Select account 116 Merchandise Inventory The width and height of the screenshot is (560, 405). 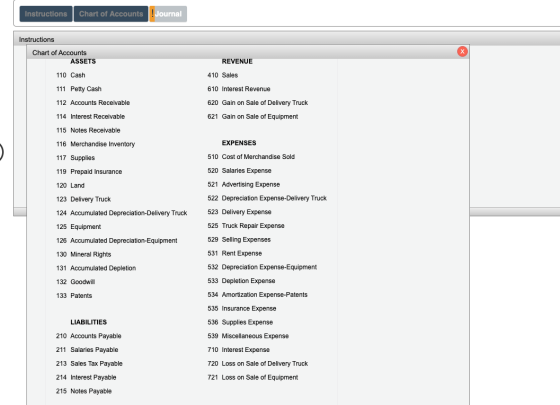(95, 144)
